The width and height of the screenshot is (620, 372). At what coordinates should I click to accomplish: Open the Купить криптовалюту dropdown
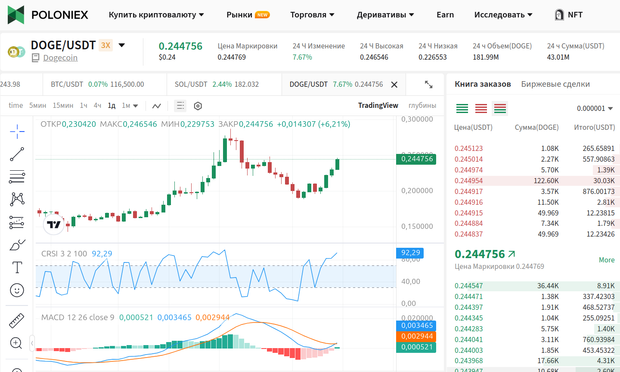[156, 15]
